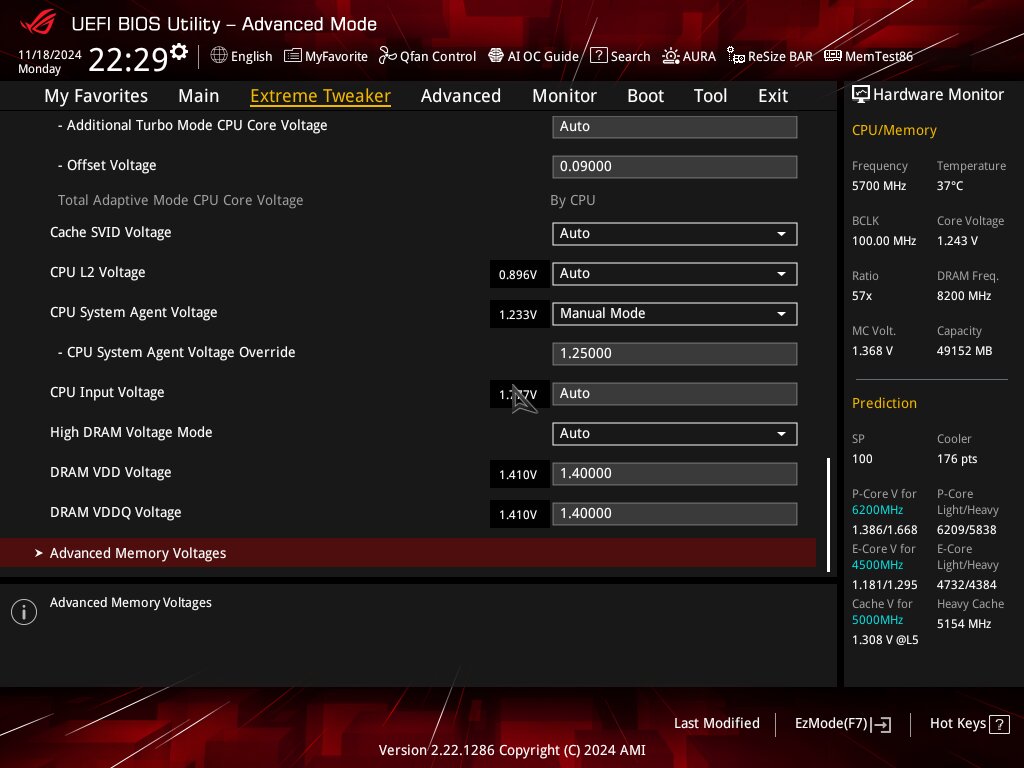Image resolution: width=1024 pixels, height=768 pixels.
Task: Open the AURA lighting icon
Action: [x=671, y=56]
